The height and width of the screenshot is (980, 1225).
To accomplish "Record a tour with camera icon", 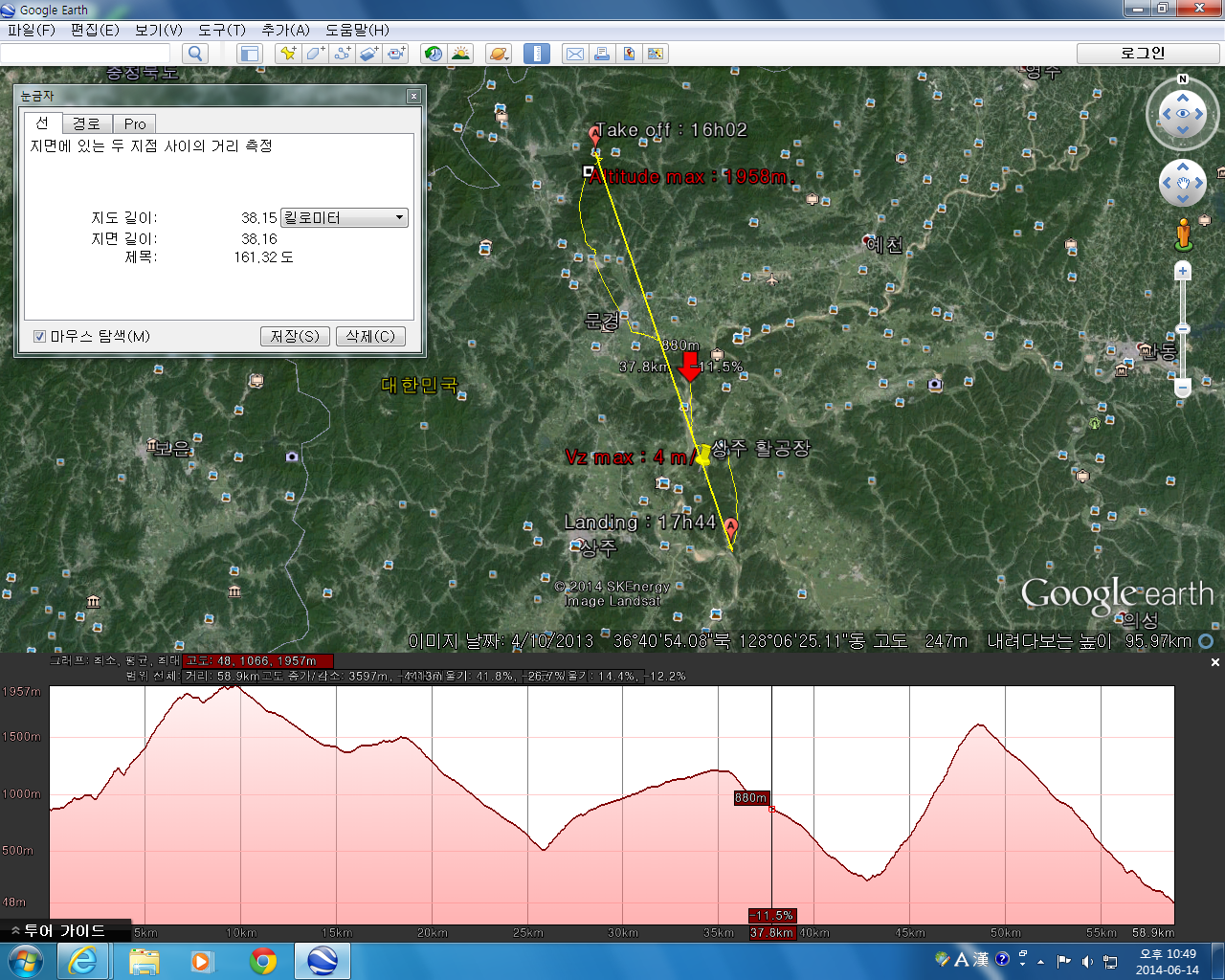I will 396,54.
